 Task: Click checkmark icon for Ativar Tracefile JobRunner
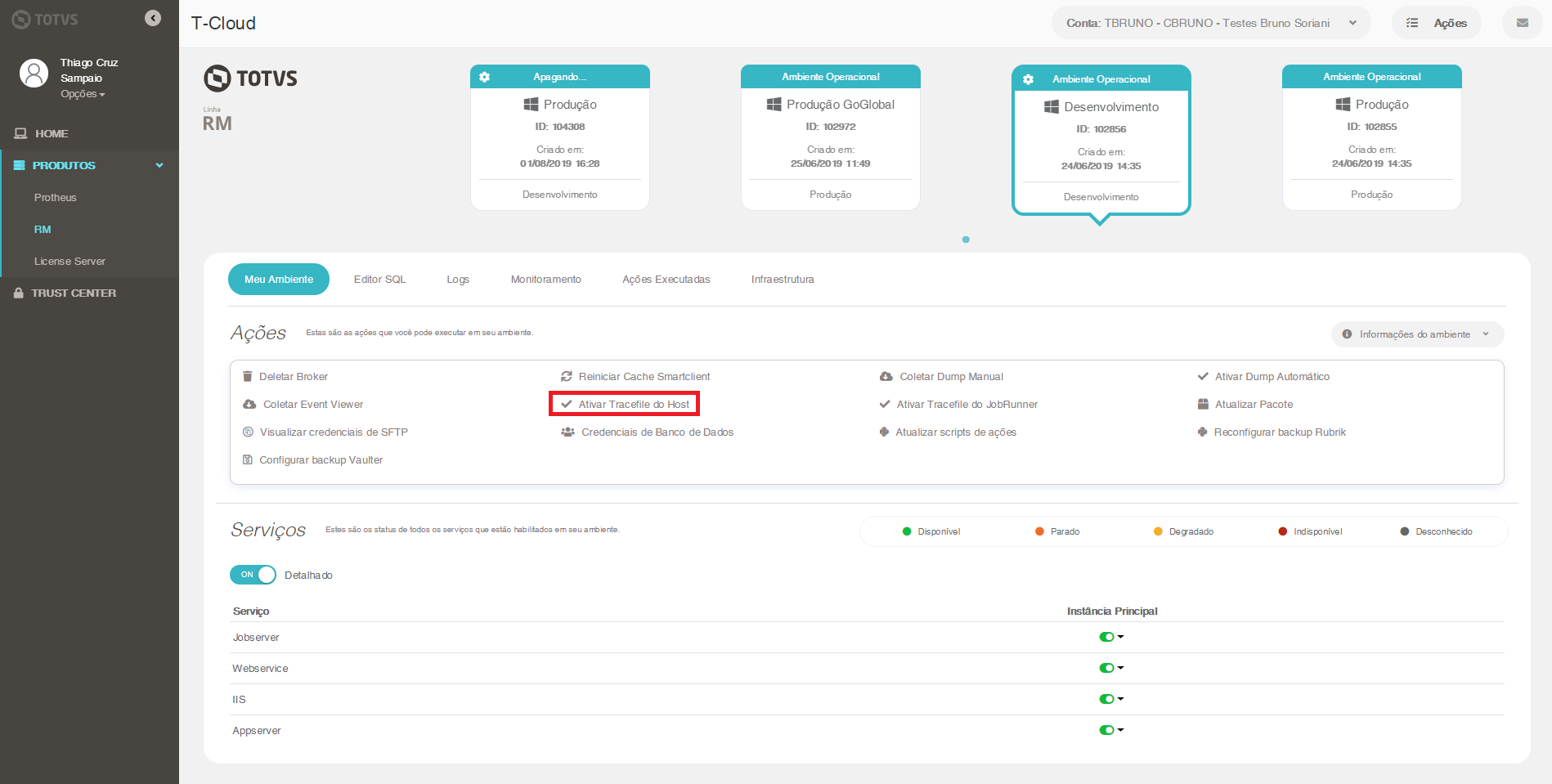click(884, 404)
